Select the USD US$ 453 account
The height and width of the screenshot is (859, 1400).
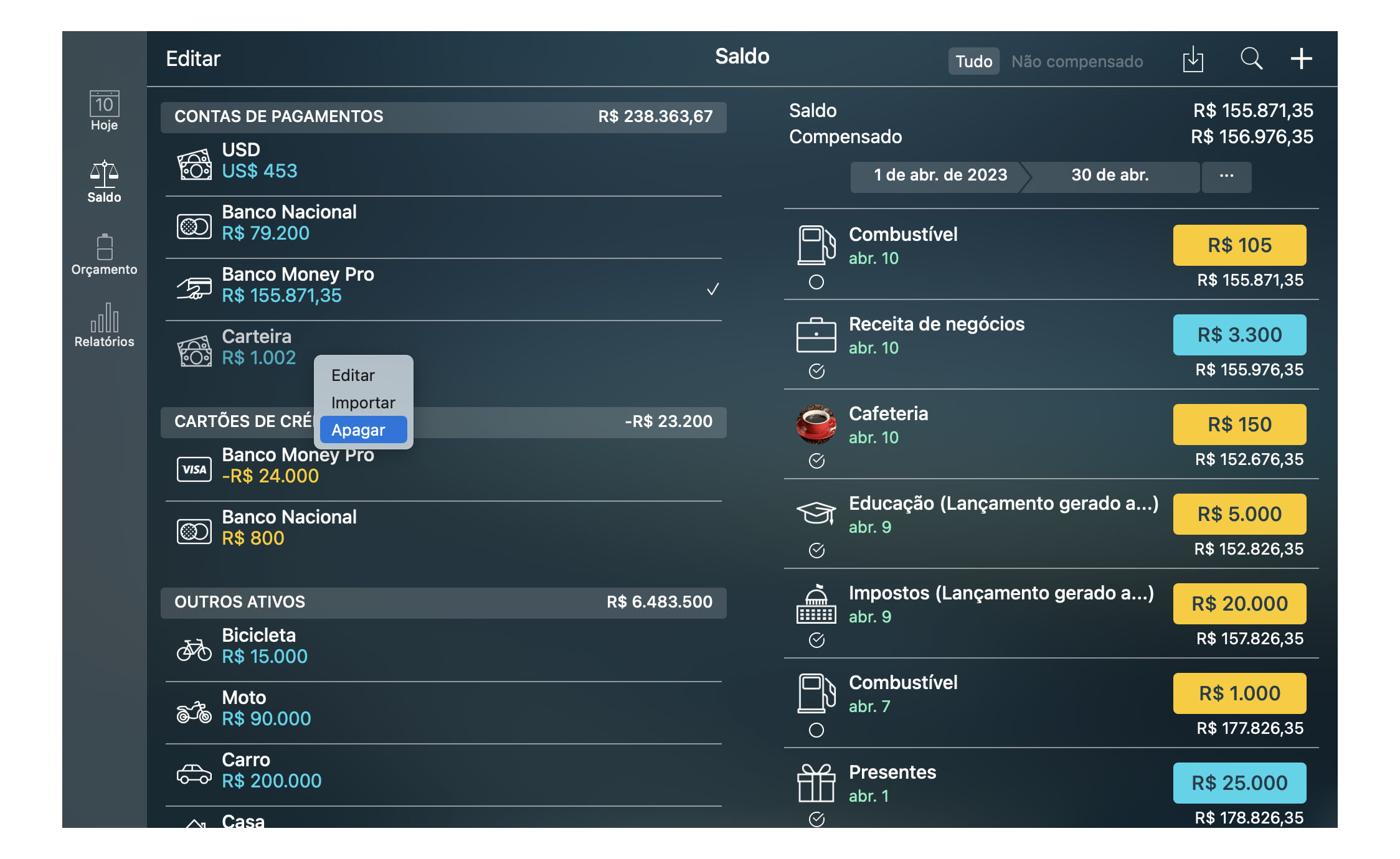click(443, 165)
